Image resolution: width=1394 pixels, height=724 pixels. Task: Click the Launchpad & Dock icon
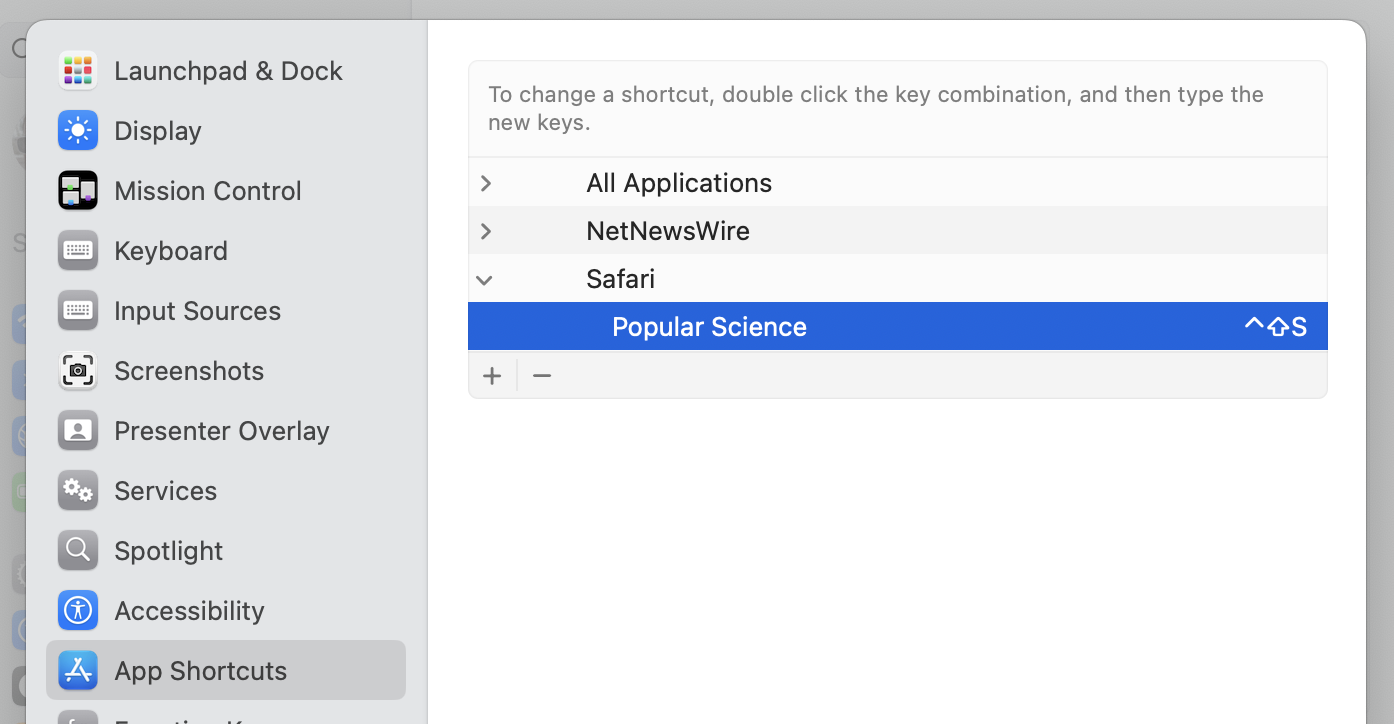point(78,71)
